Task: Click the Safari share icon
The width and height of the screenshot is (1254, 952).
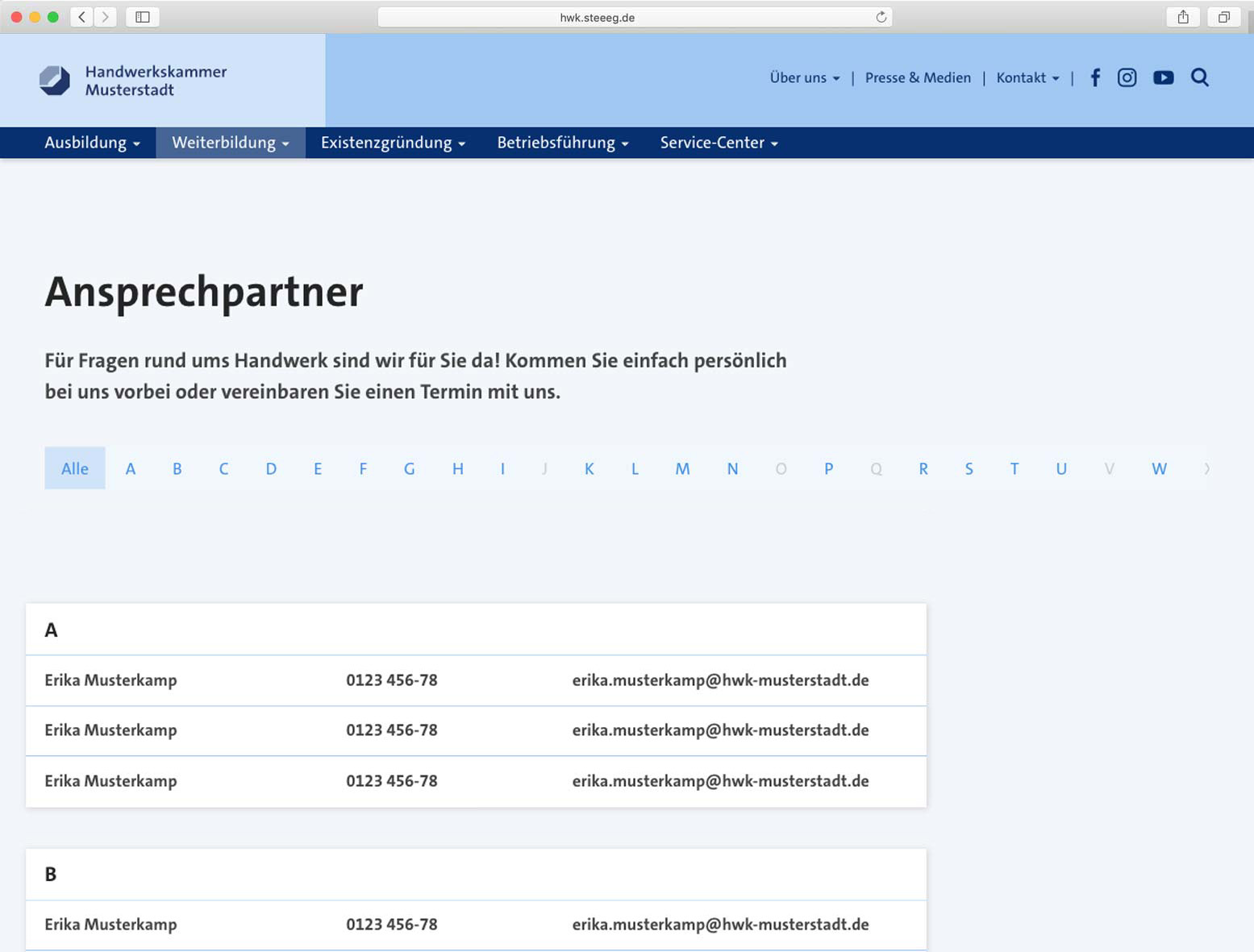Action: 1183,17
